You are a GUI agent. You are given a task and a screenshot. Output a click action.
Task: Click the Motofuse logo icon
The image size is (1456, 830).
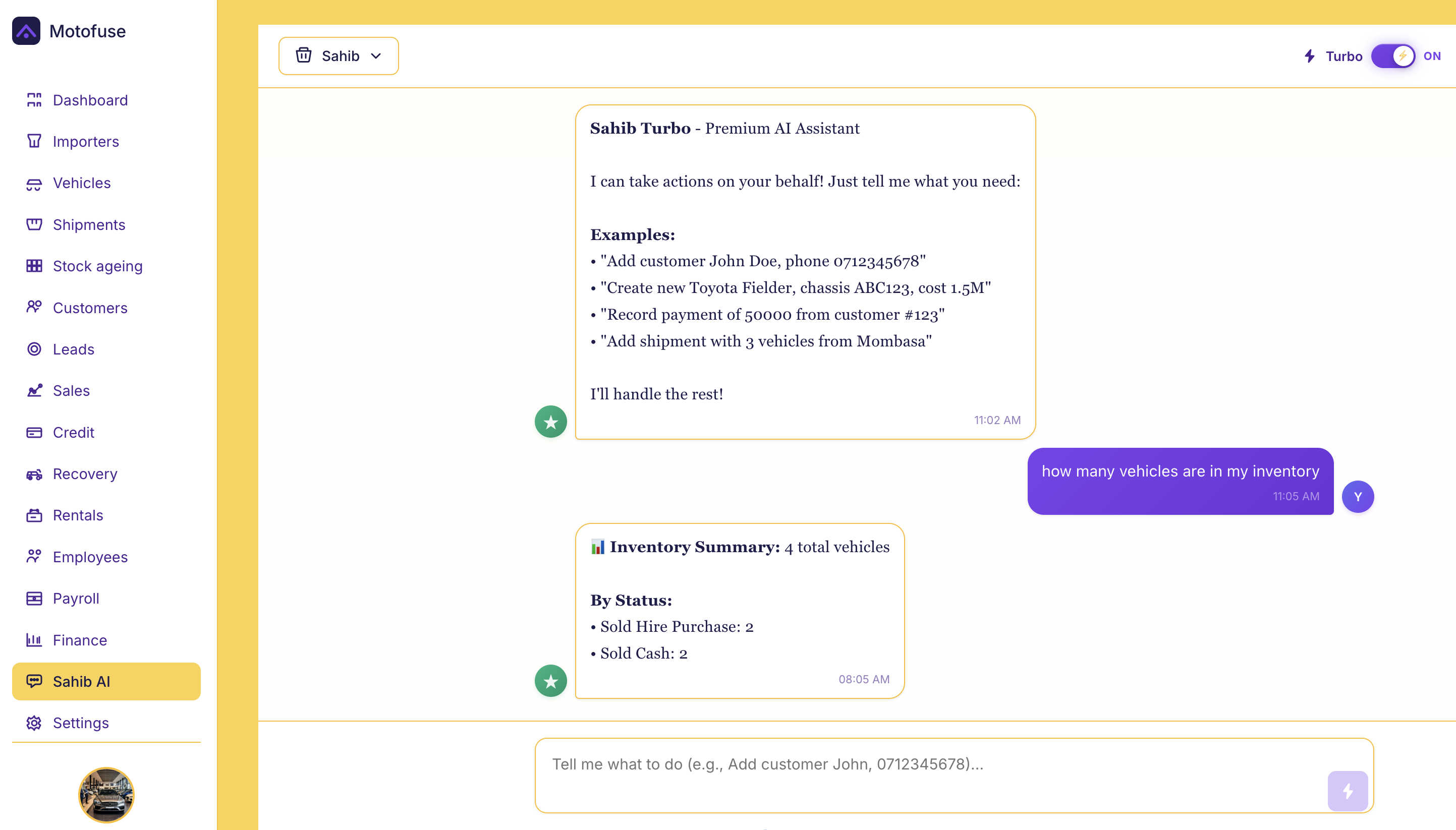click(26, 31)
